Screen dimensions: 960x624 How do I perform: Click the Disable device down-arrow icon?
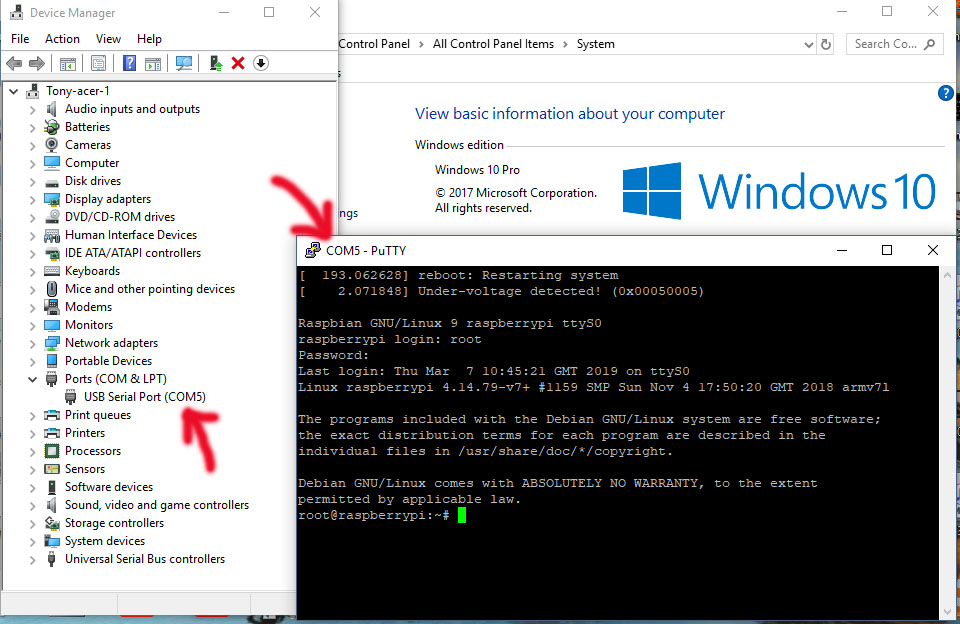coord(261,63)
